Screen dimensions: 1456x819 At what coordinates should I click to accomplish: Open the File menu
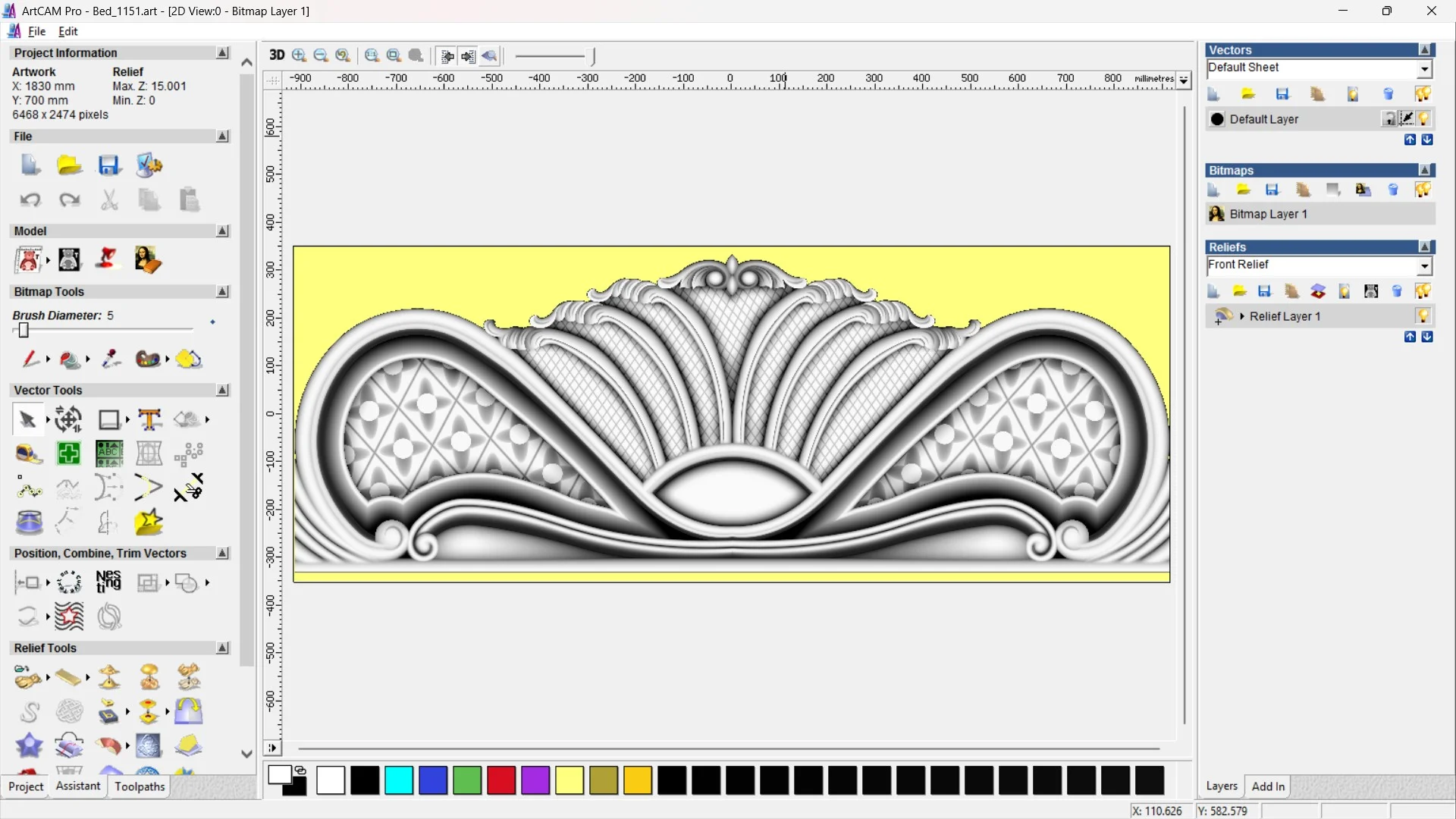coord(36,31)
